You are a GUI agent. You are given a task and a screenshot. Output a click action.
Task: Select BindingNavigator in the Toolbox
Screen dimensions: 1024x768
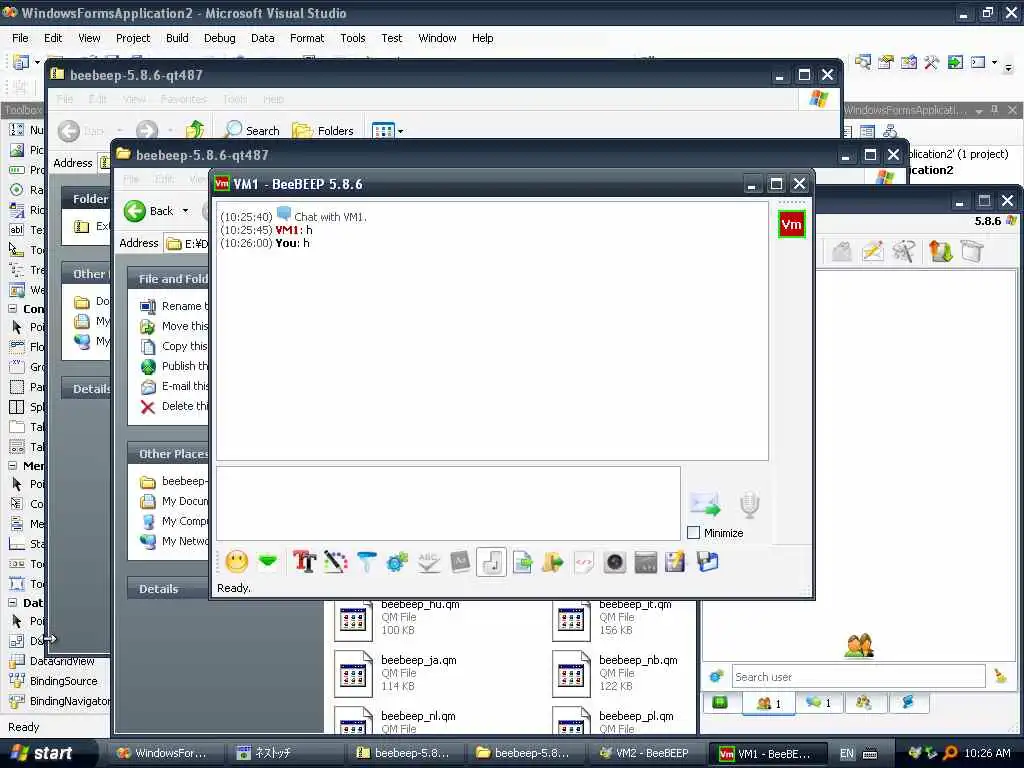59,701
